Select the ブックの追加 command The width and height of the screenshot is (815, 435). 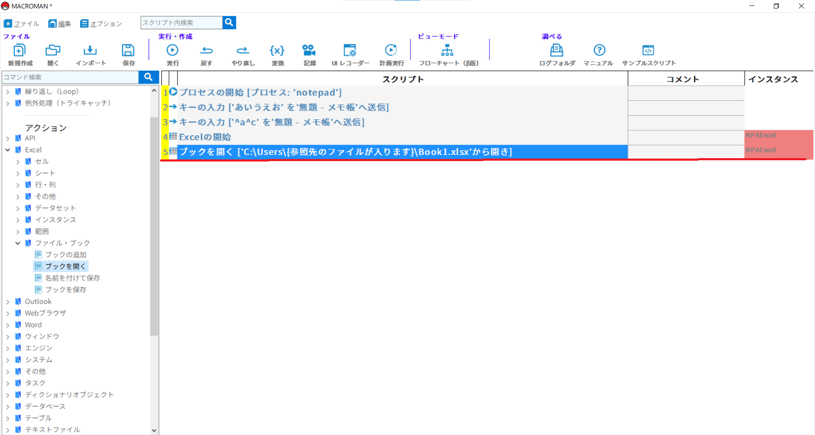click(x=65, y=255)
